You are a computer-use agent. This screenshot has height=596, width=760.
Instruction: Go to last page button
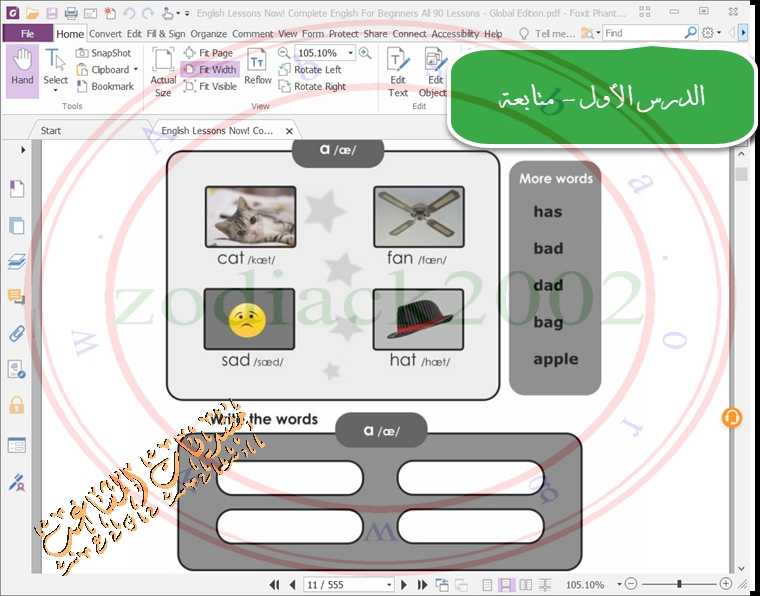422,585
